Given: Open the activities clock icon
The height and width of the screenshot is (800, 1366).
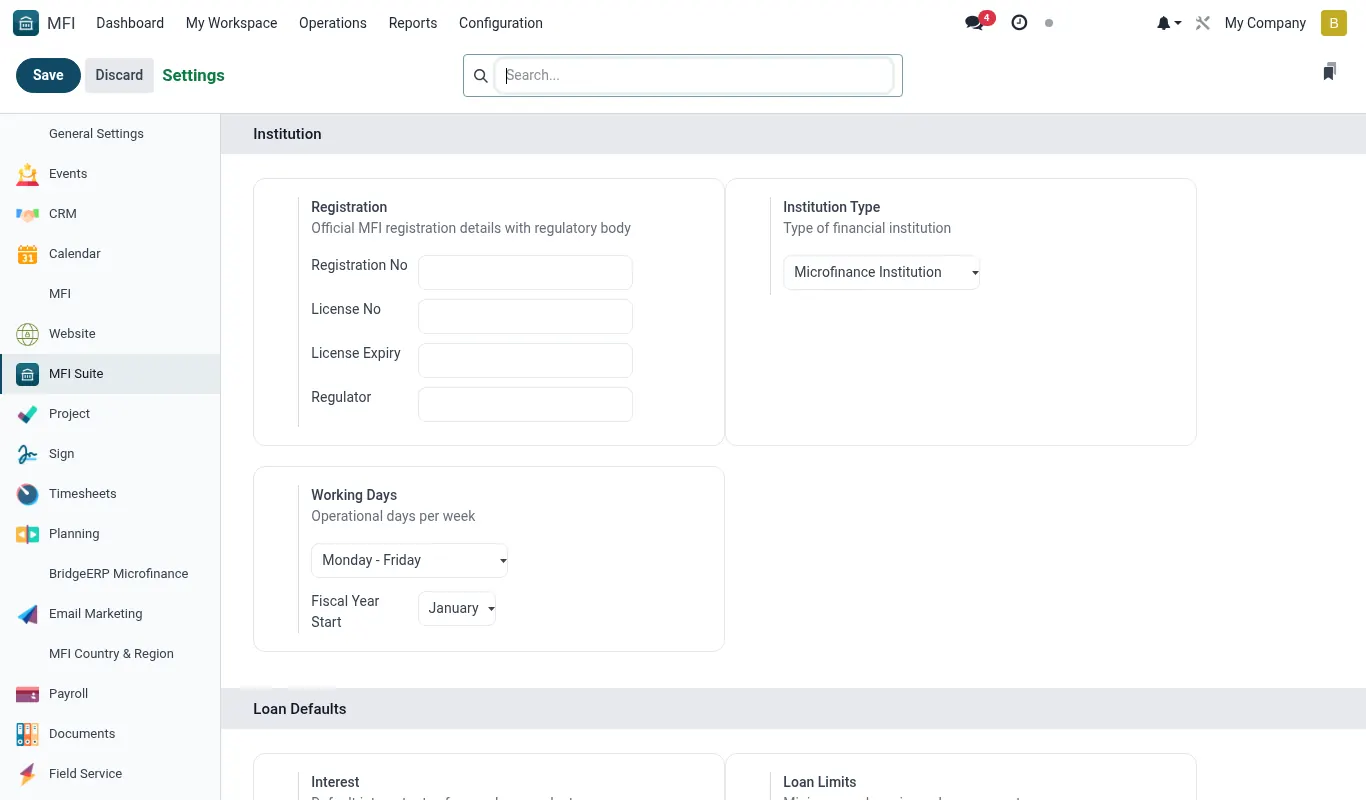Looking at the screenshot, I should point(1019,22).
